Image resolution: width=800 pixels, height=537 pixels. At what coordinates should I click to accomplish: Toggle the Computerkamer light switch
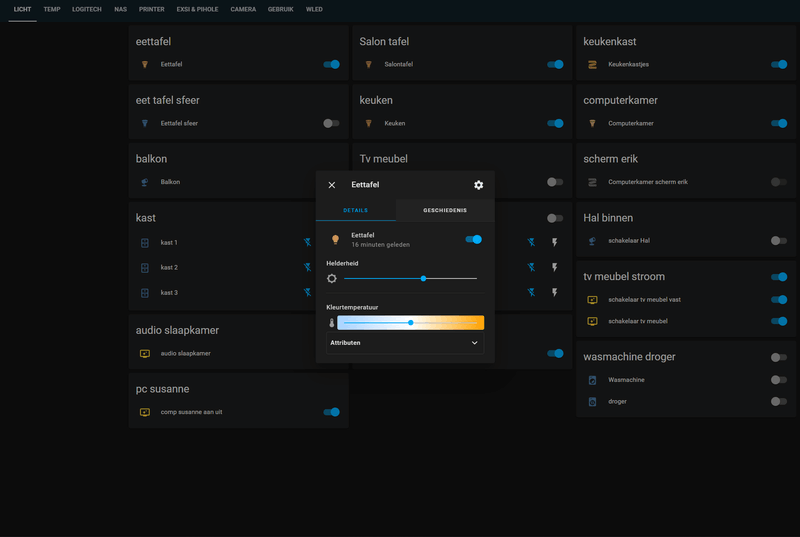[779, 123]
